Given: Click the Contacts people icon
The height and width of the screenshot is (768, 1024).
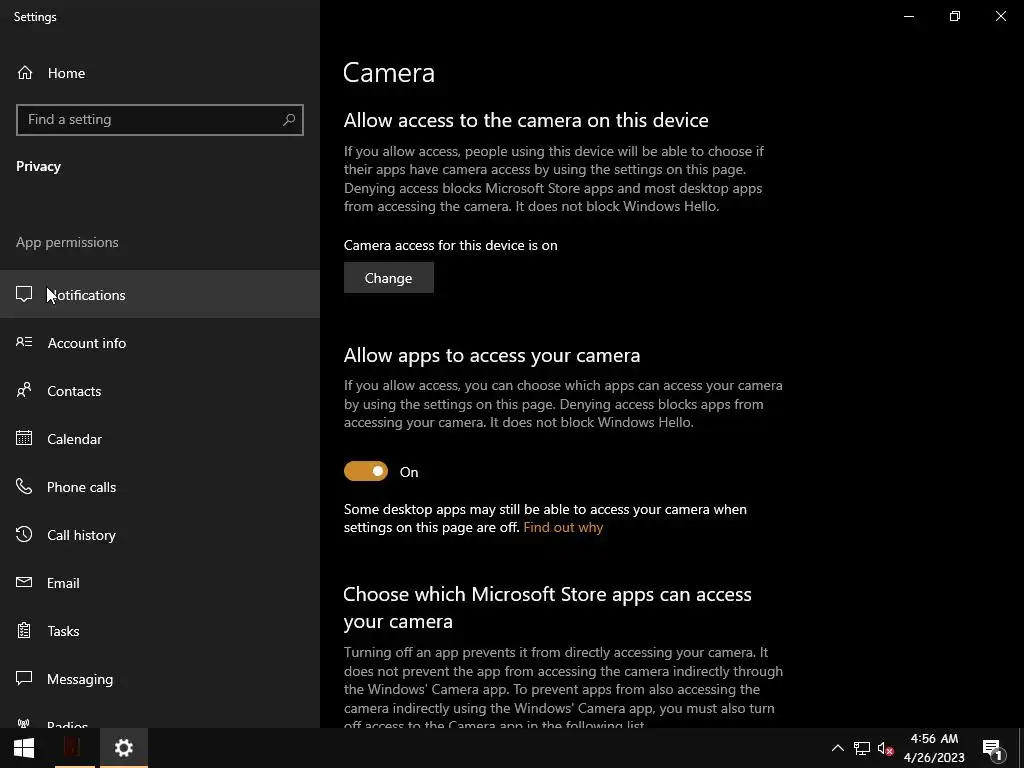Looking at the screenshot, I should tap(24, 390).
